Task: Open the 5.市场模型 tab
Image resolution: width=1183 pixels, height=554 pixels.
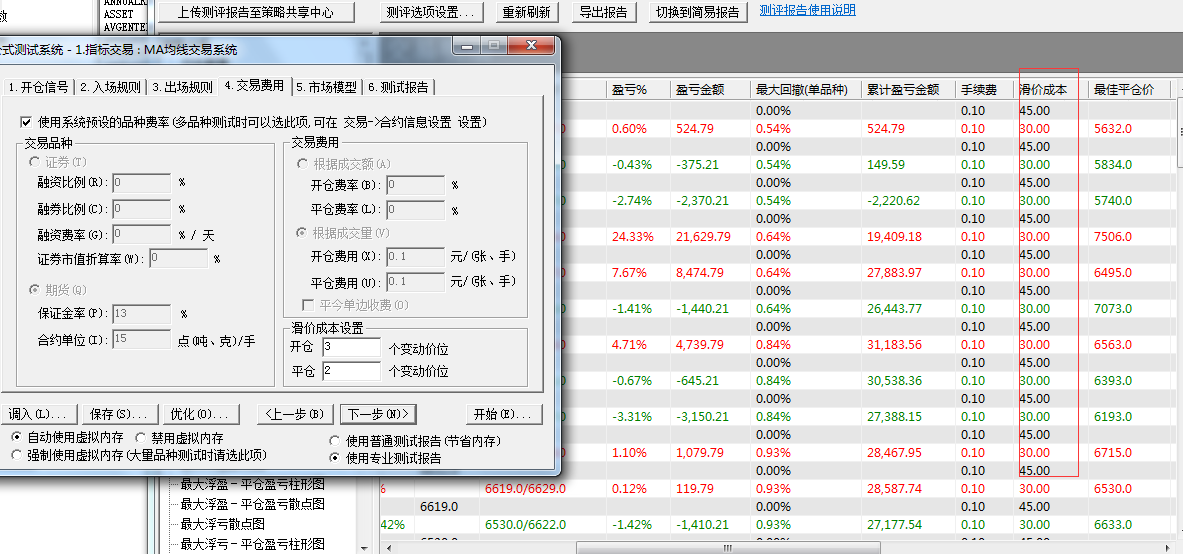Action: click(x=326, y=87)
